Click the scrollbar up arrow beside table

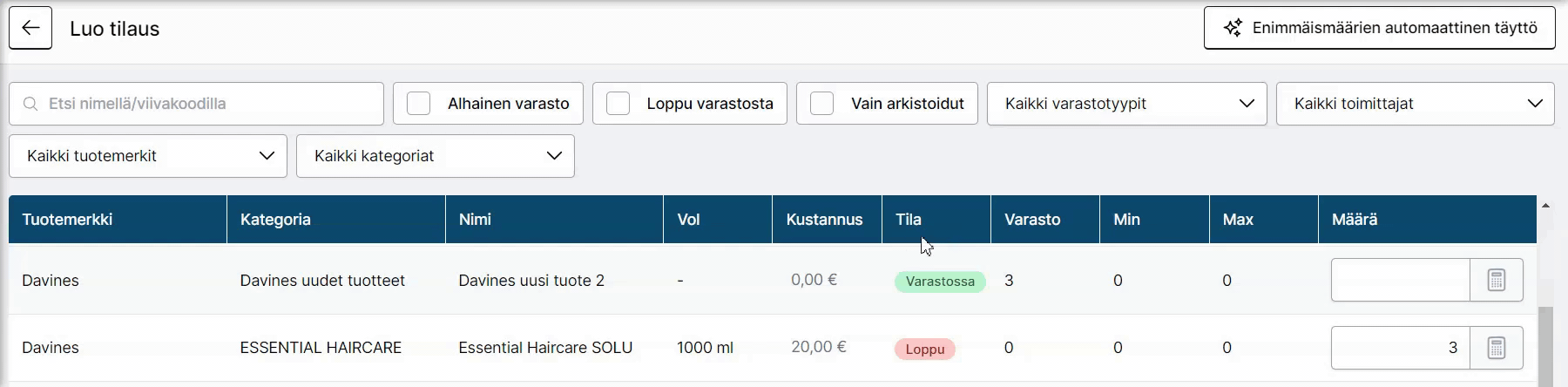[x=1545, y=206]
